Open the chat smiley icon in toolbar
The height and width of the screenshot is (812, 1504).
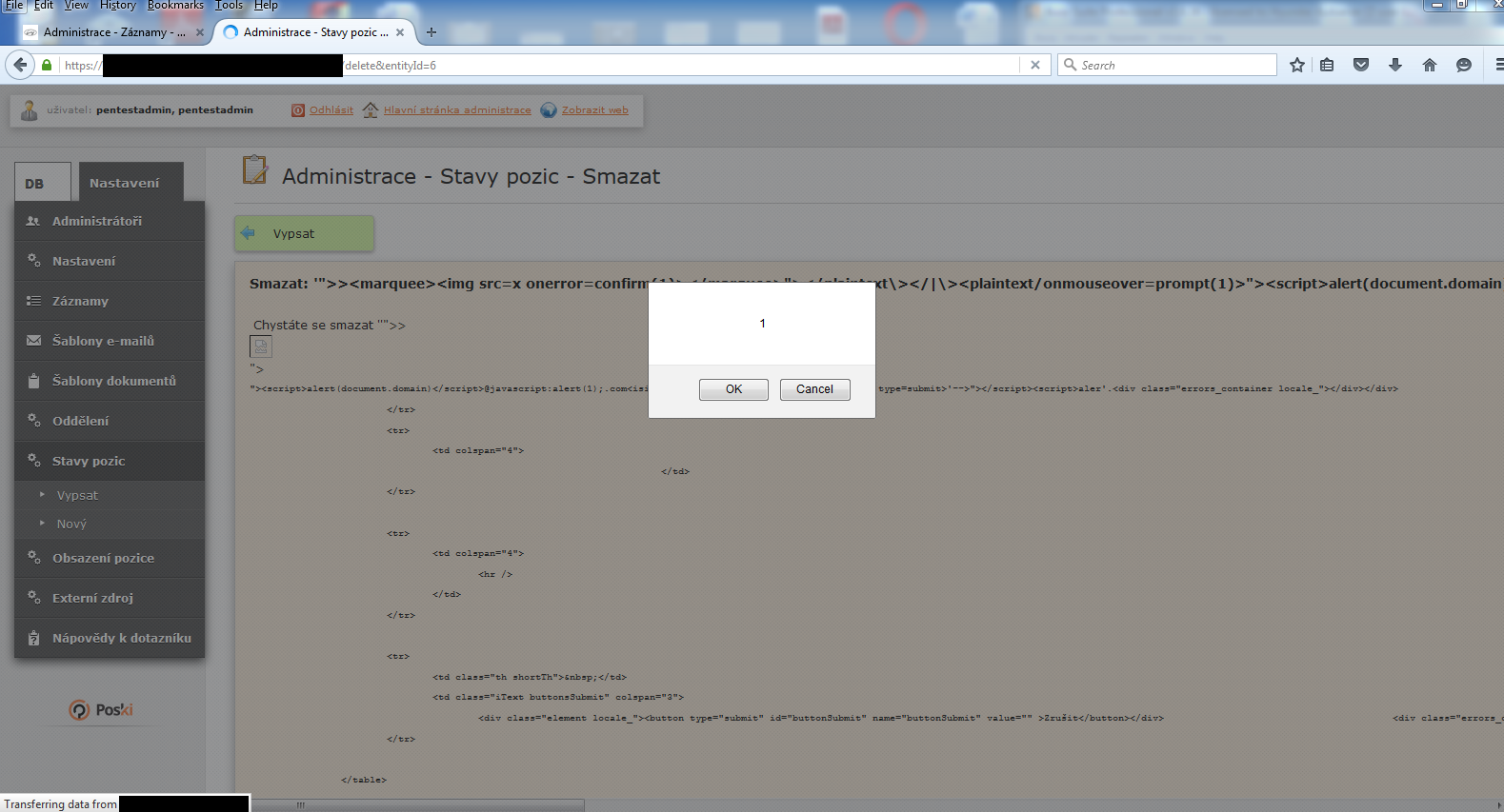[x=1464, y=65]
